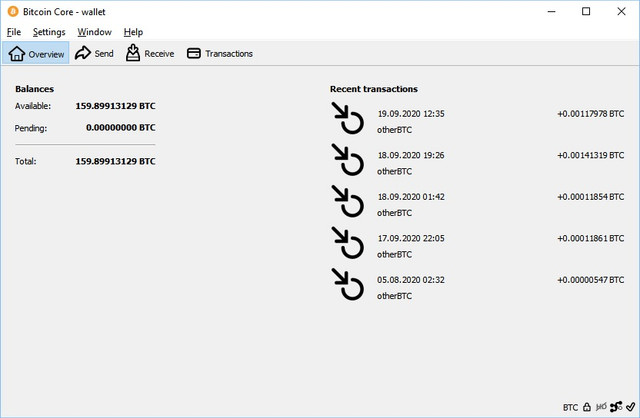Click the incoming icon for 17.09.2020 22:05 transaction
The height and width of the screenshot is (418, 640).
[x=347, y=243]
